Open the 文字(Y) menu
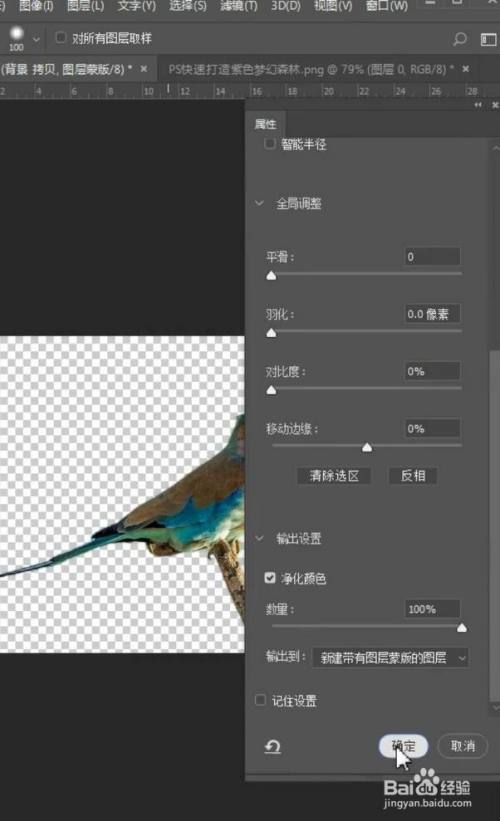 pos(136,6)
